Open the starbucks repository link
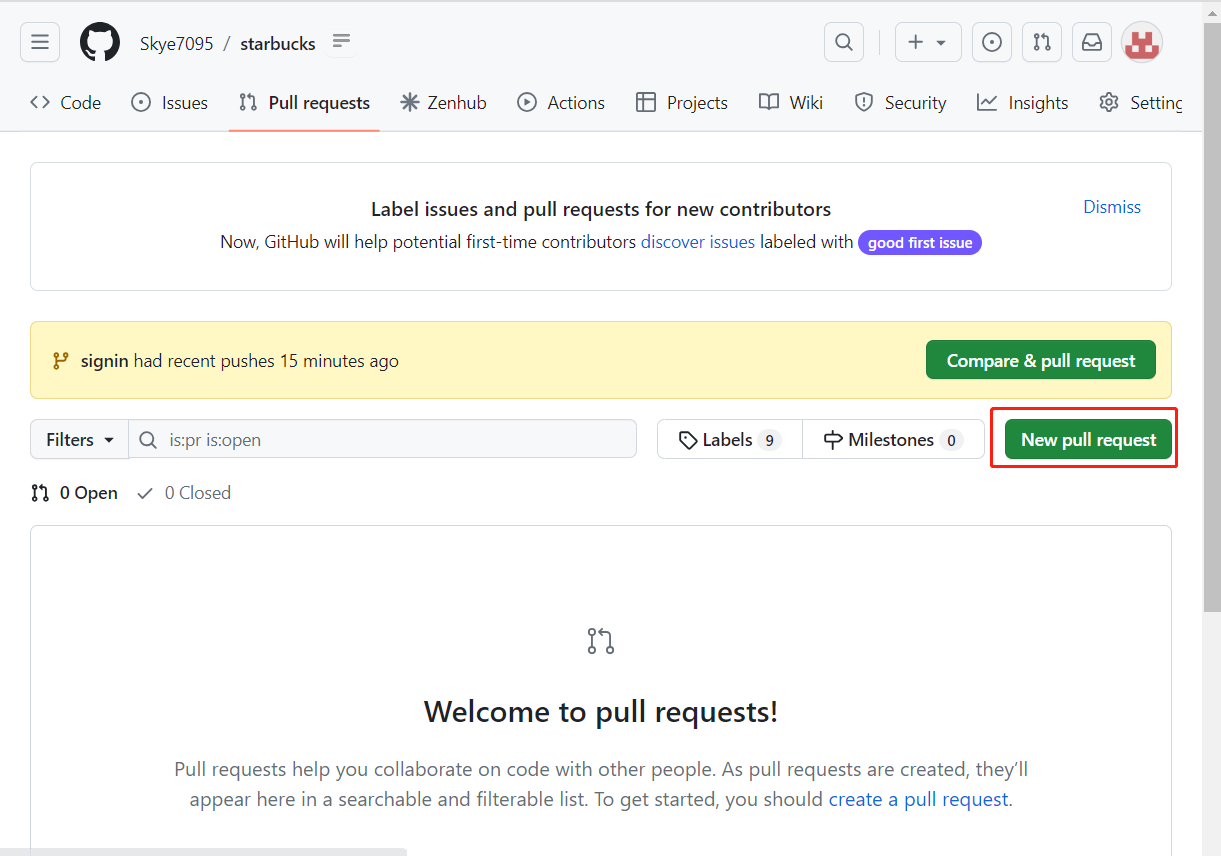The height and width of the screenshot is (856, 1221). [278, 43]
